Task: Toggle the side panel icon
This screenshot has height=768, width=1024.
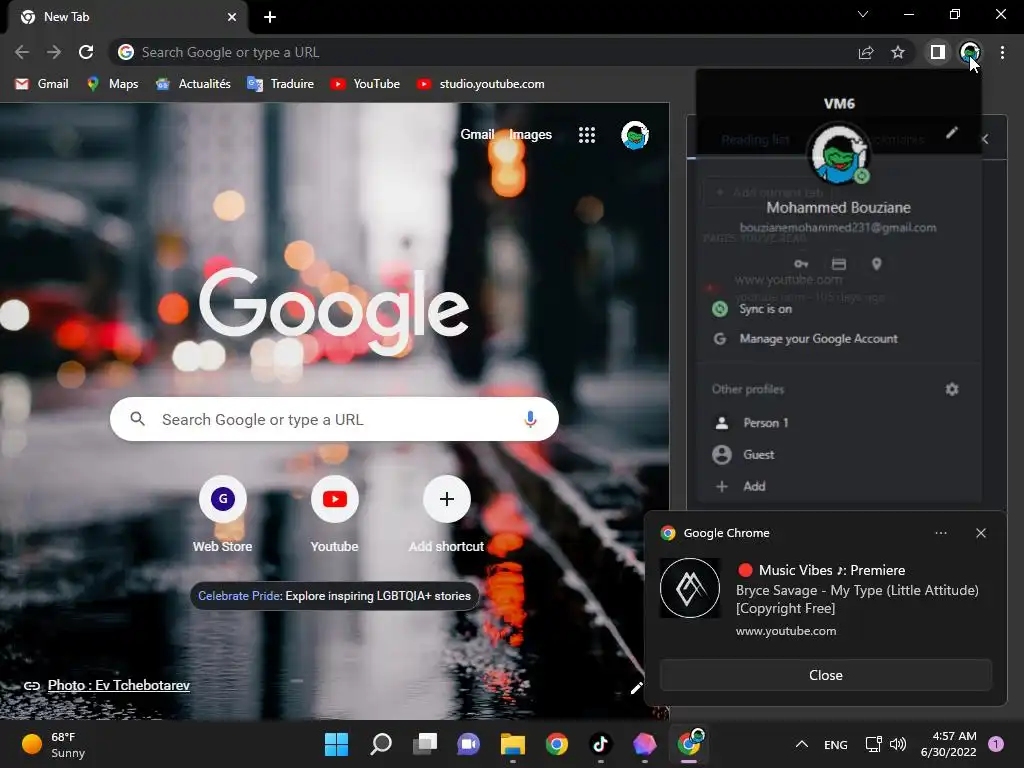Action: pos(938,52)
